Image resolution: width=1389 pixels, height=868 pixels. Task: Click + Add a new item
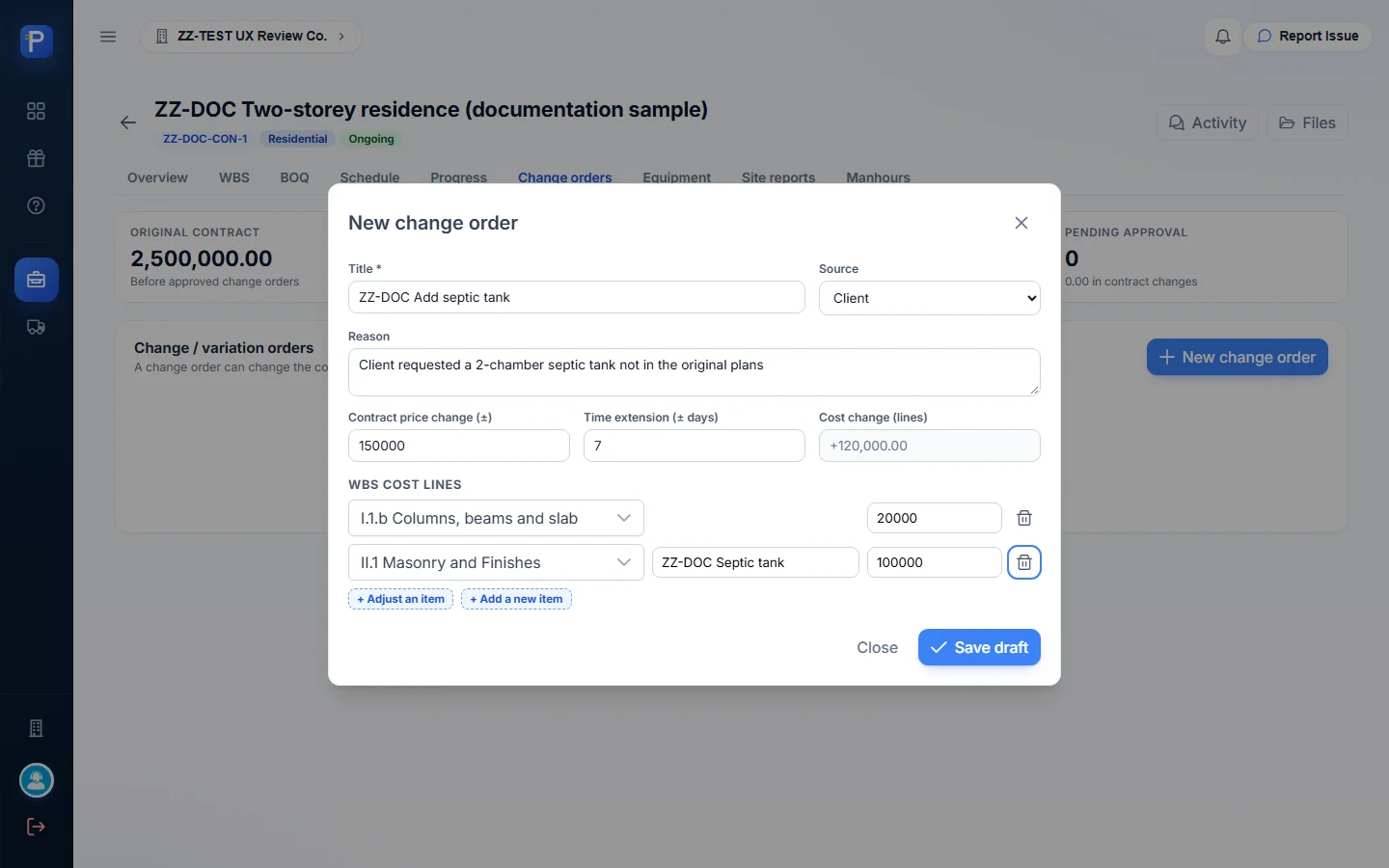[x=516, y=599]
